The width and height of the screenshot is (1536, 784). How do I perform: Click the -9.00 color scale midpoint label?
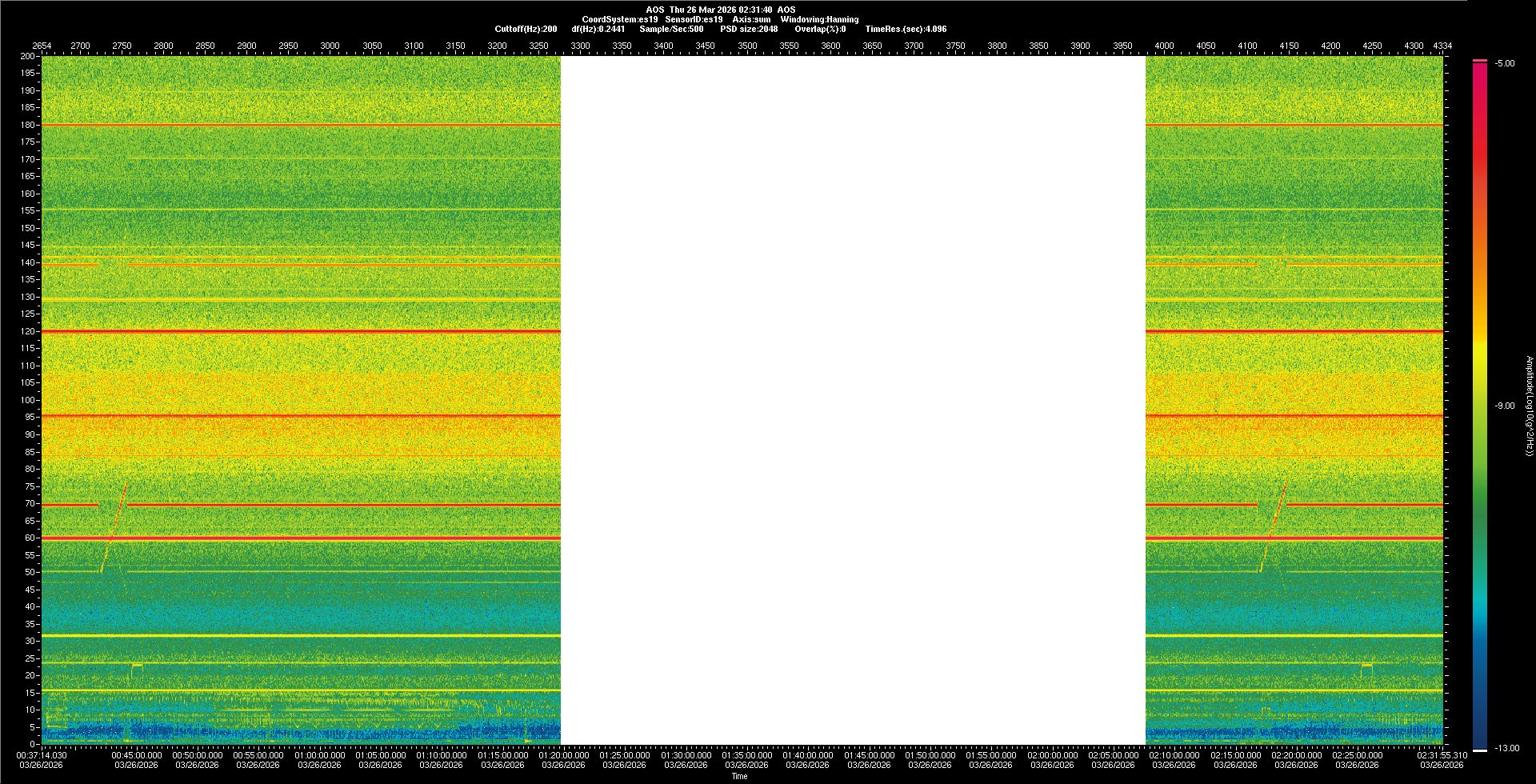click(x=1505, y=406)
